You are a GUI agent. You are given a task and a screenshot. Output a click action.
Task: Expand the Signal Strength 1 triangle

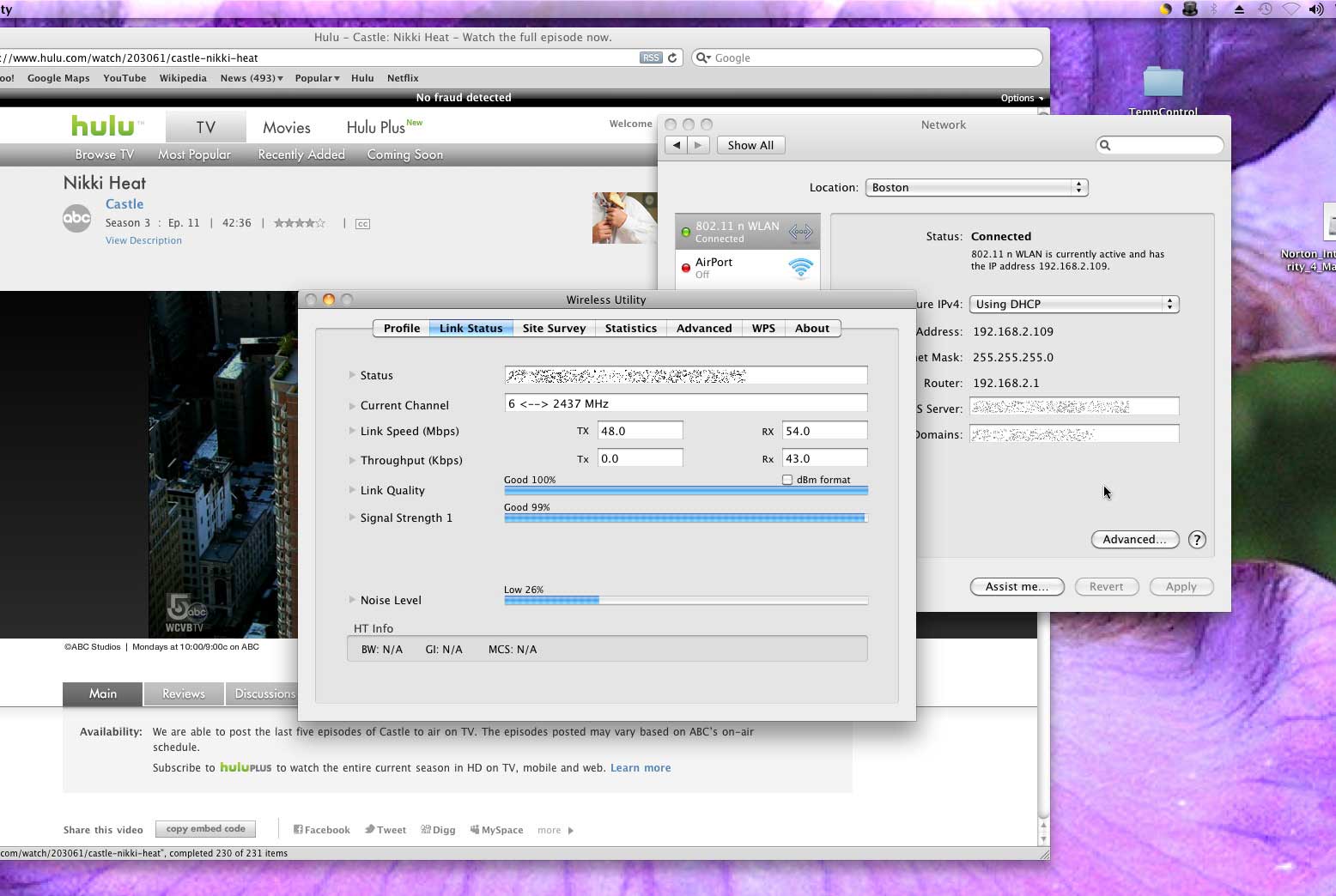352,518
